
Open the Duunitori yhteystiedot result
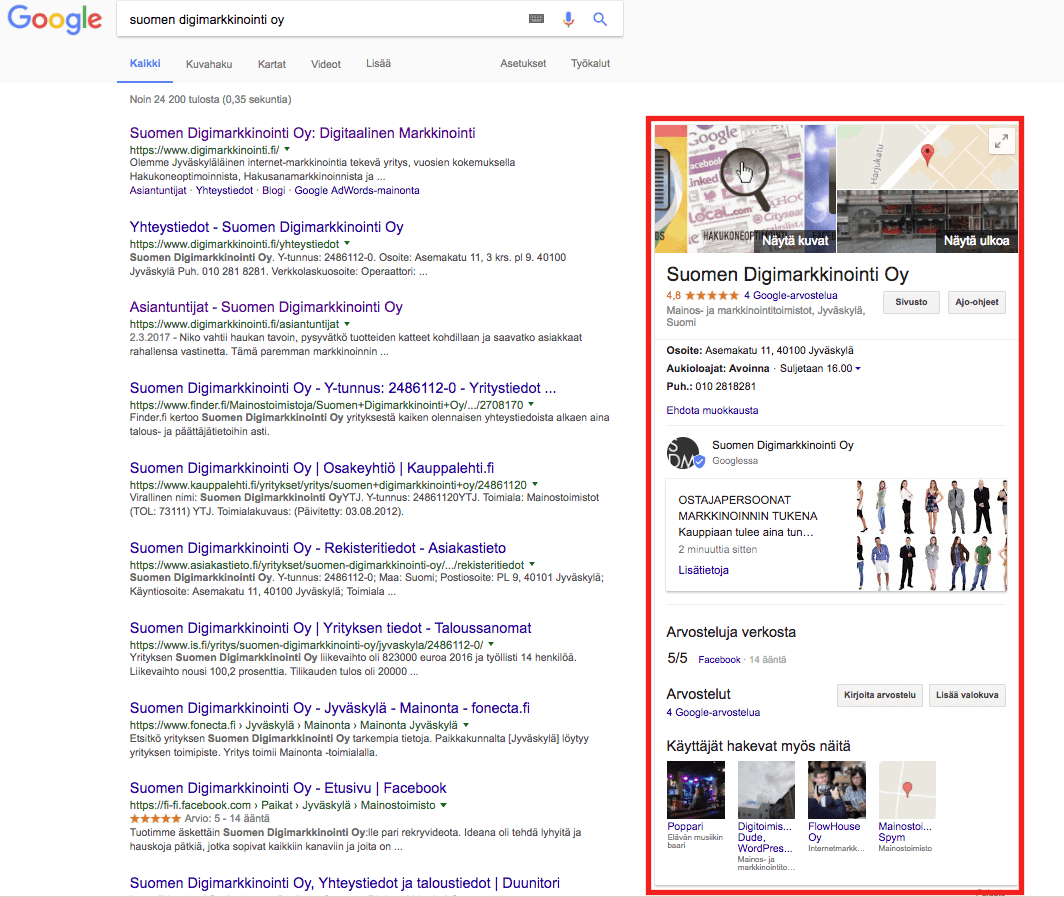(345, 883)
